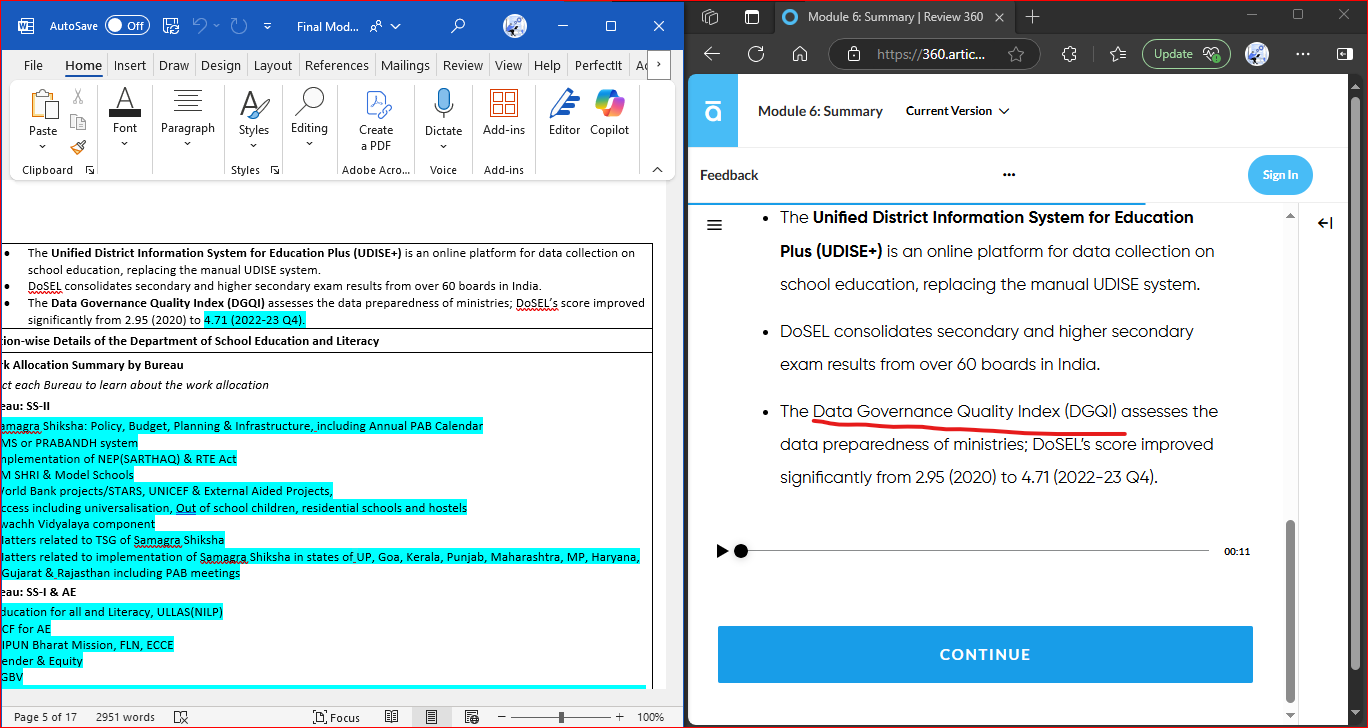The height and width of the screenshot is (728, 1368).
Task: Open the Paragraph group dropdown
Action: (x=188, y=118)
